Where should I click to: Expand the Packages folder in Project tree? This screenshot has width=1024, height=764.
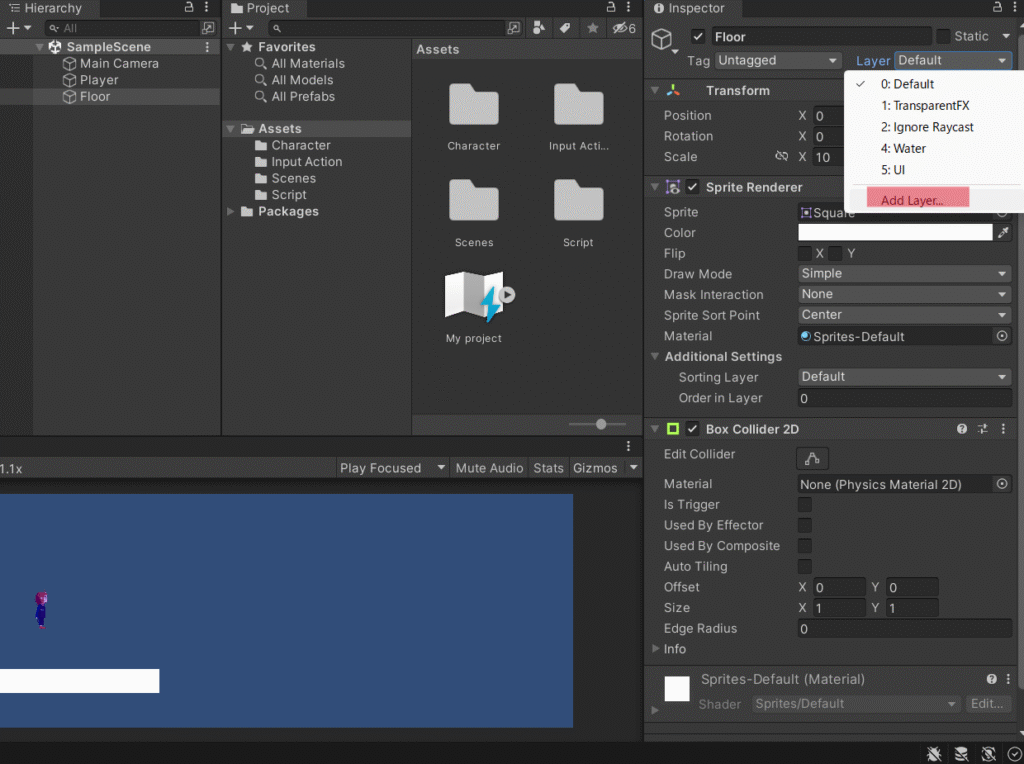point(231,212)
